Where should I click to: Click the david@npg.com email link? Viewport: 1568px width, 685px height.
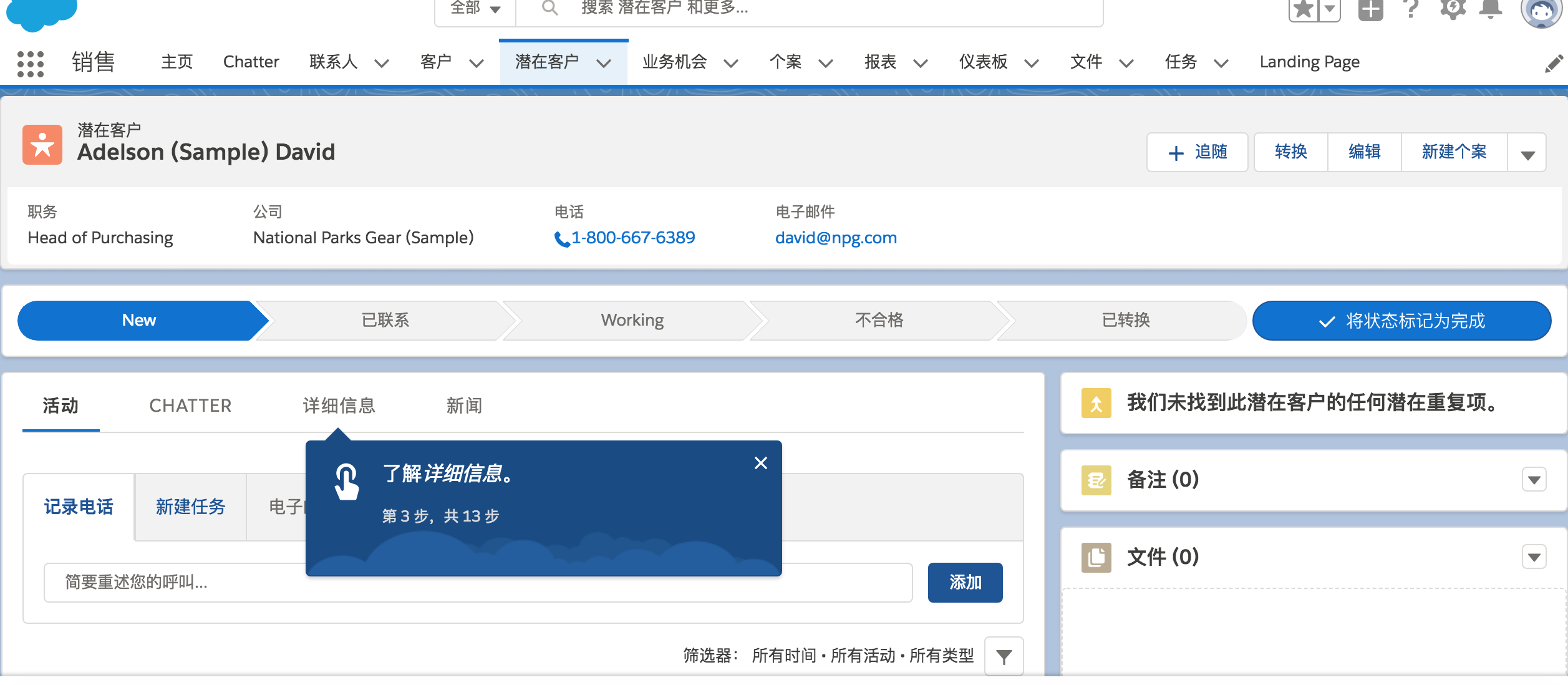click(x=836, y=238)
